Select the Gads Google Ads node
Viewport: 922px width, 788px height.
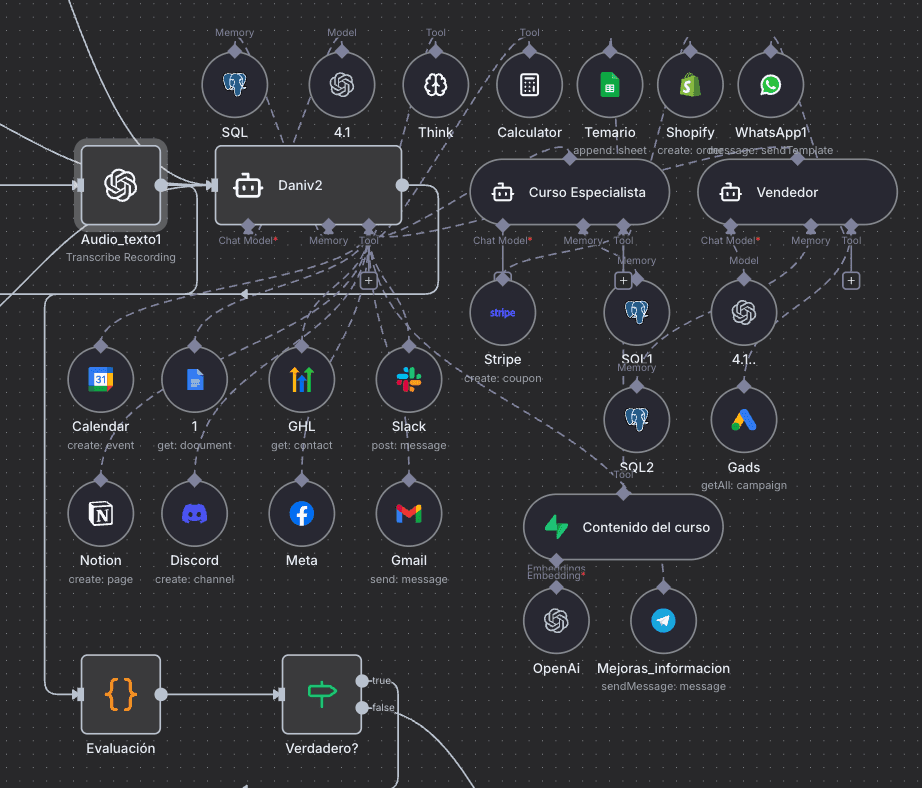pos(744,419)
